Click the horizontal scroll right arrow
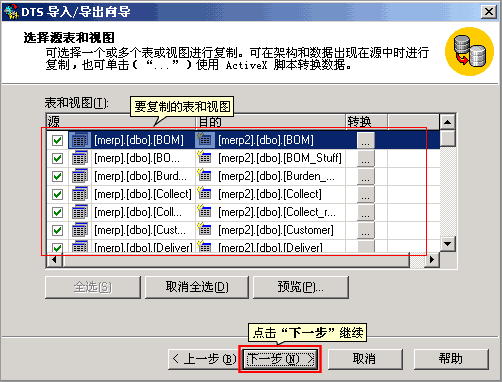Viewport: 502px width, 382px height. tap(432, 260)
